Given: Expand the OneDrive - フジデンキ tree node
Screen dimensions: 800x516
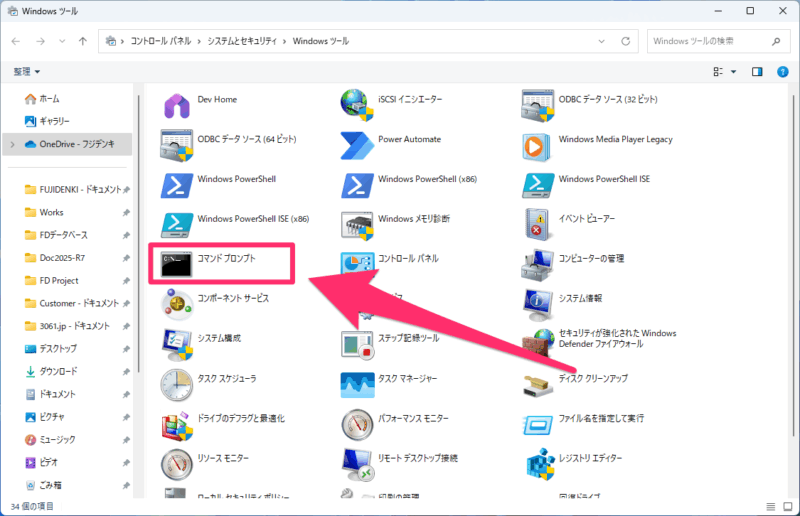Looking at the screenshot, I should (13, 144).
